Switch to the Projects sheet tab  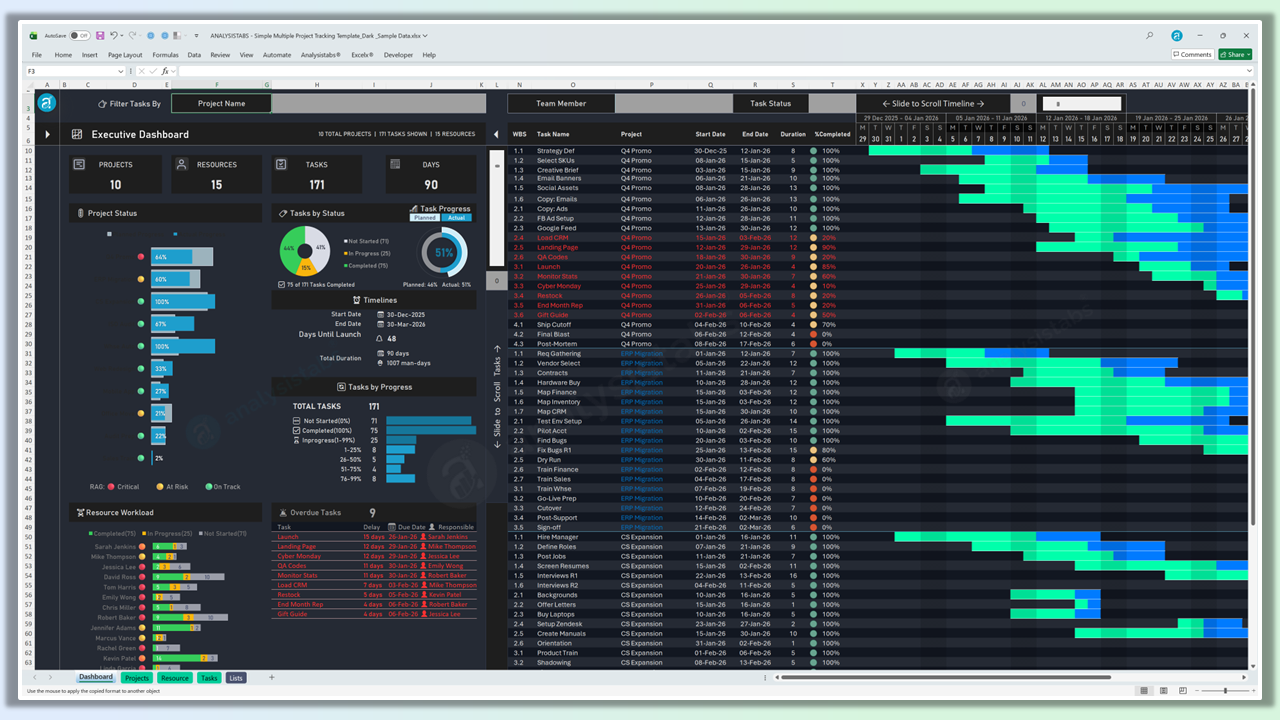136,678
